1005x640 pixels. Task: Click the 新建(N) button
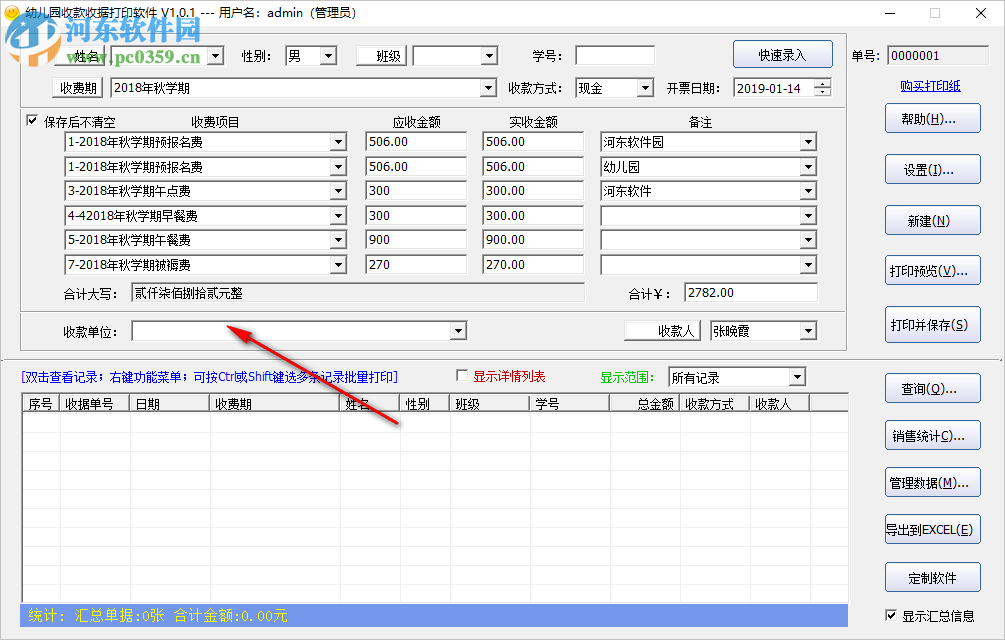pyautogui.click(x=933, y=221)
